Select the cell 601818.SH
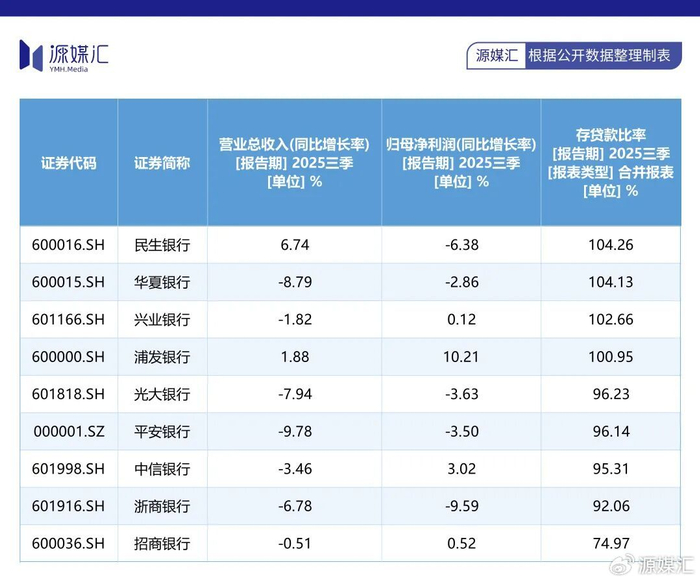The width and height of the screenshot is (700, 582). point(68,394)
